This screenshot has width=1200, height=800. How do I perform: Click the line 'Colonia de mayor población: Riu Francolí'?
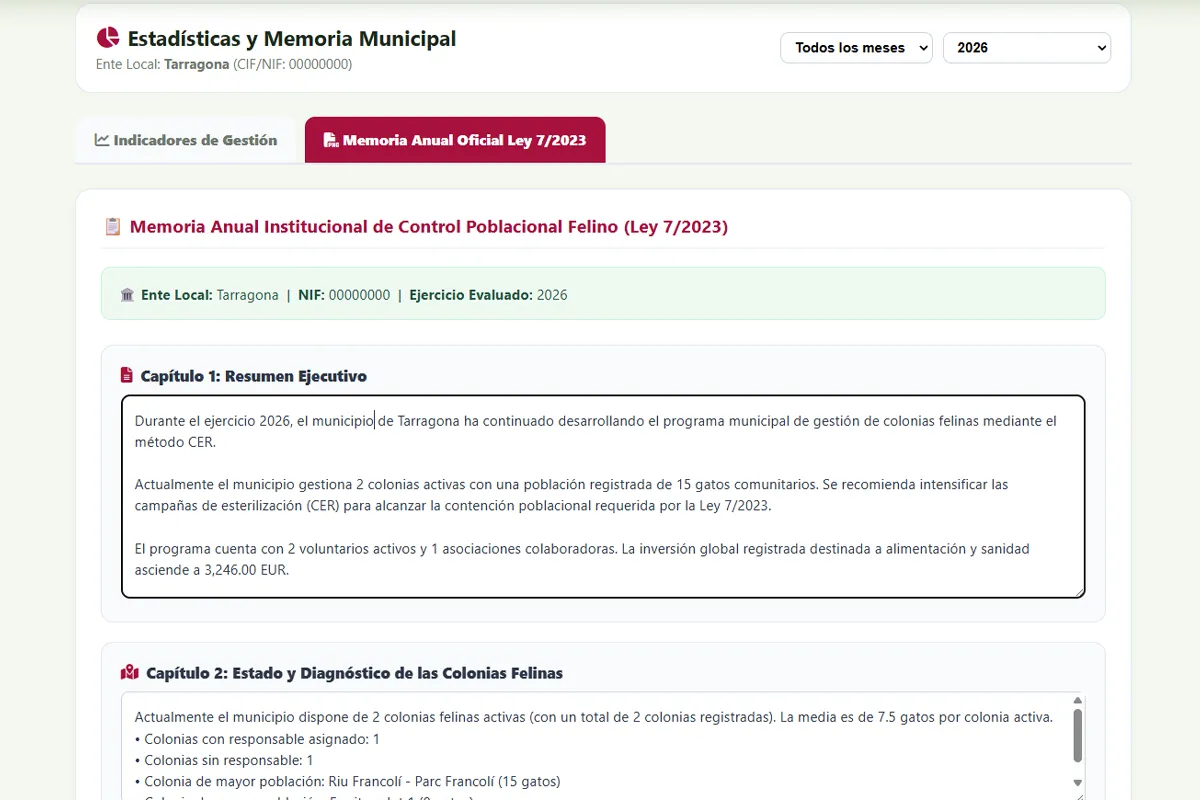click(348, 781)
